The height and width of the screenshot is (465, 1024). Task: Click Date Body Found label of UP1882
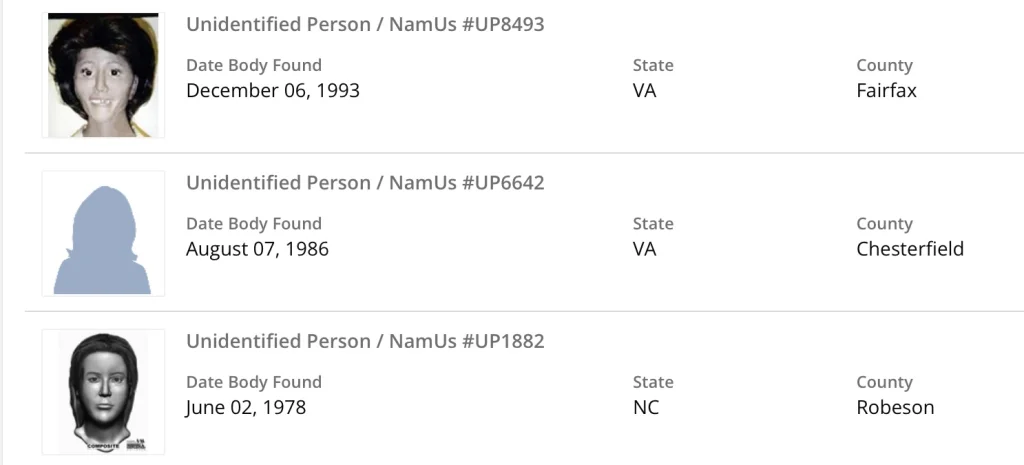254,382
